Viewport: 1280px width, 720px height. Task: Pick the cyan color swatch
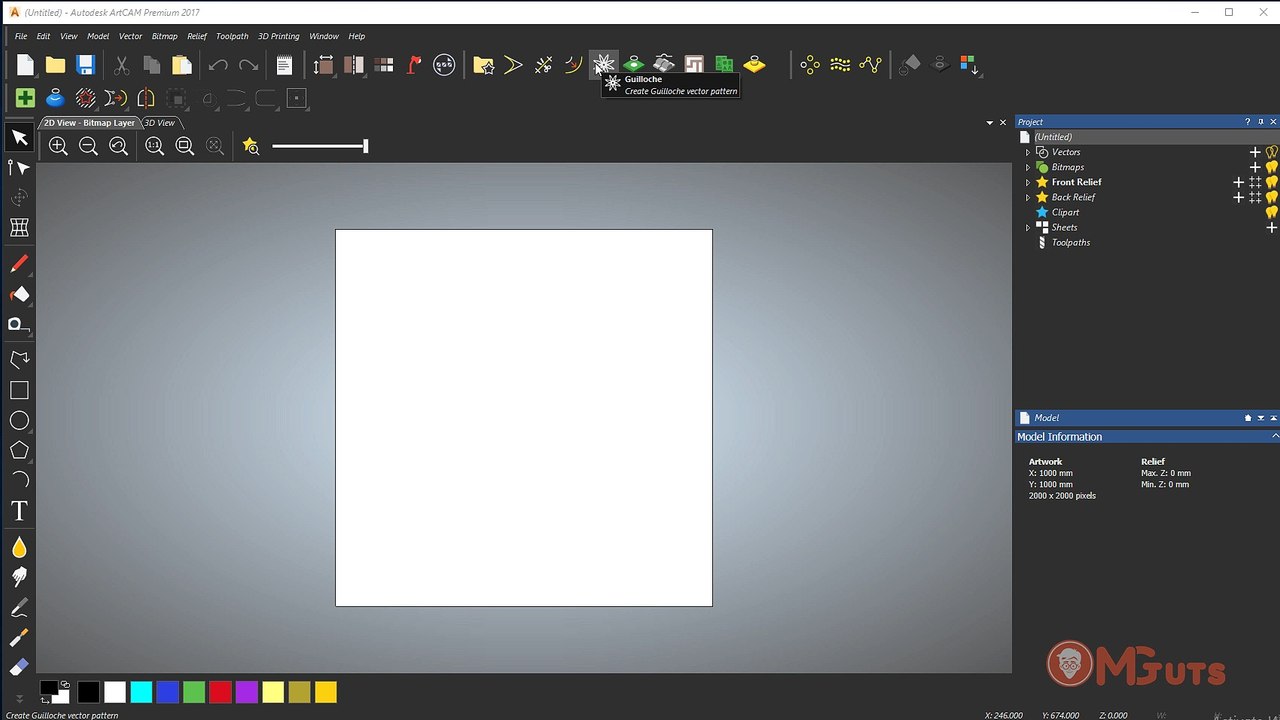point(141,692)
